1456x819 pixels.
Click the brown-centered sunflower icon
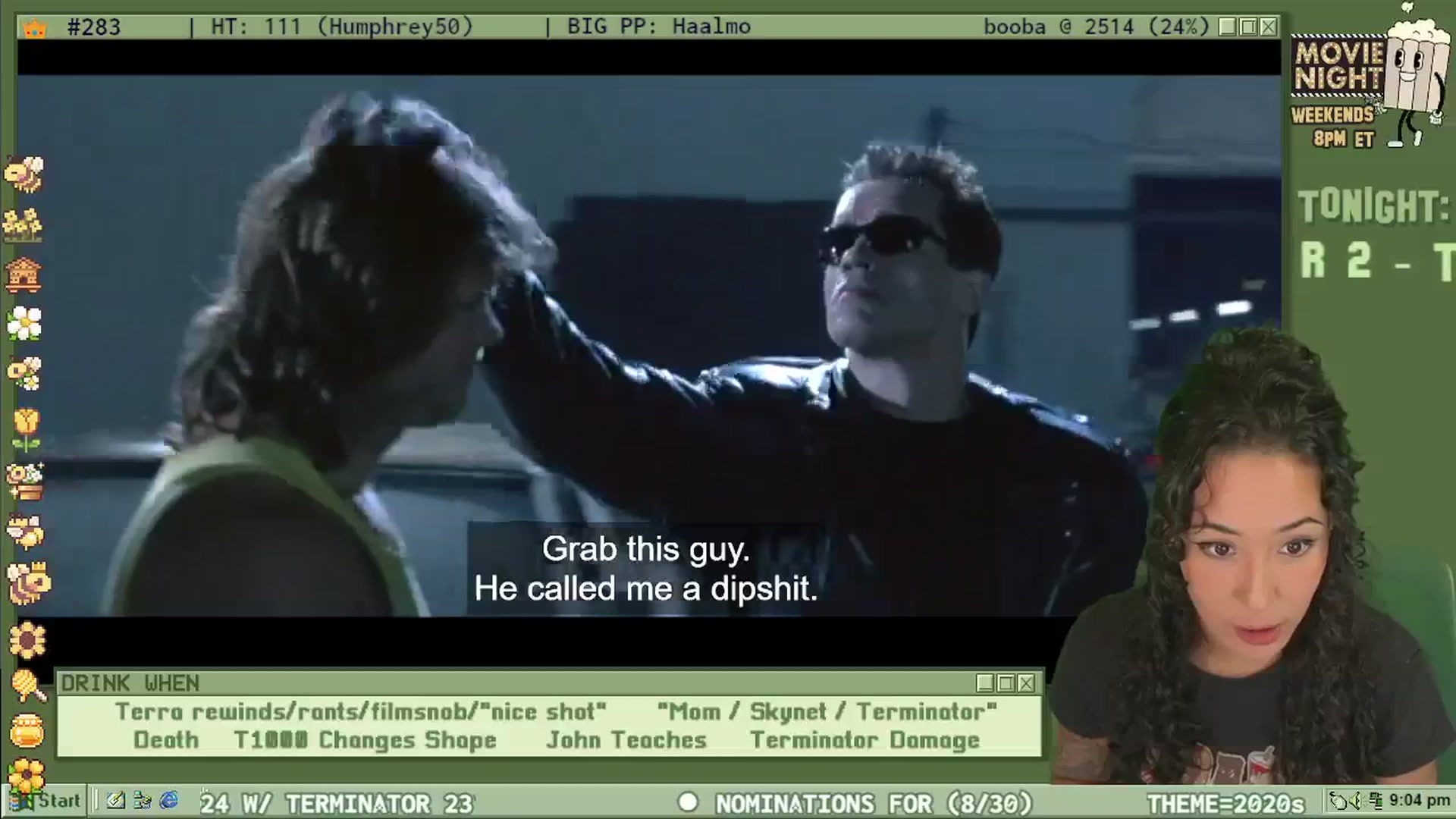point(27,641)
